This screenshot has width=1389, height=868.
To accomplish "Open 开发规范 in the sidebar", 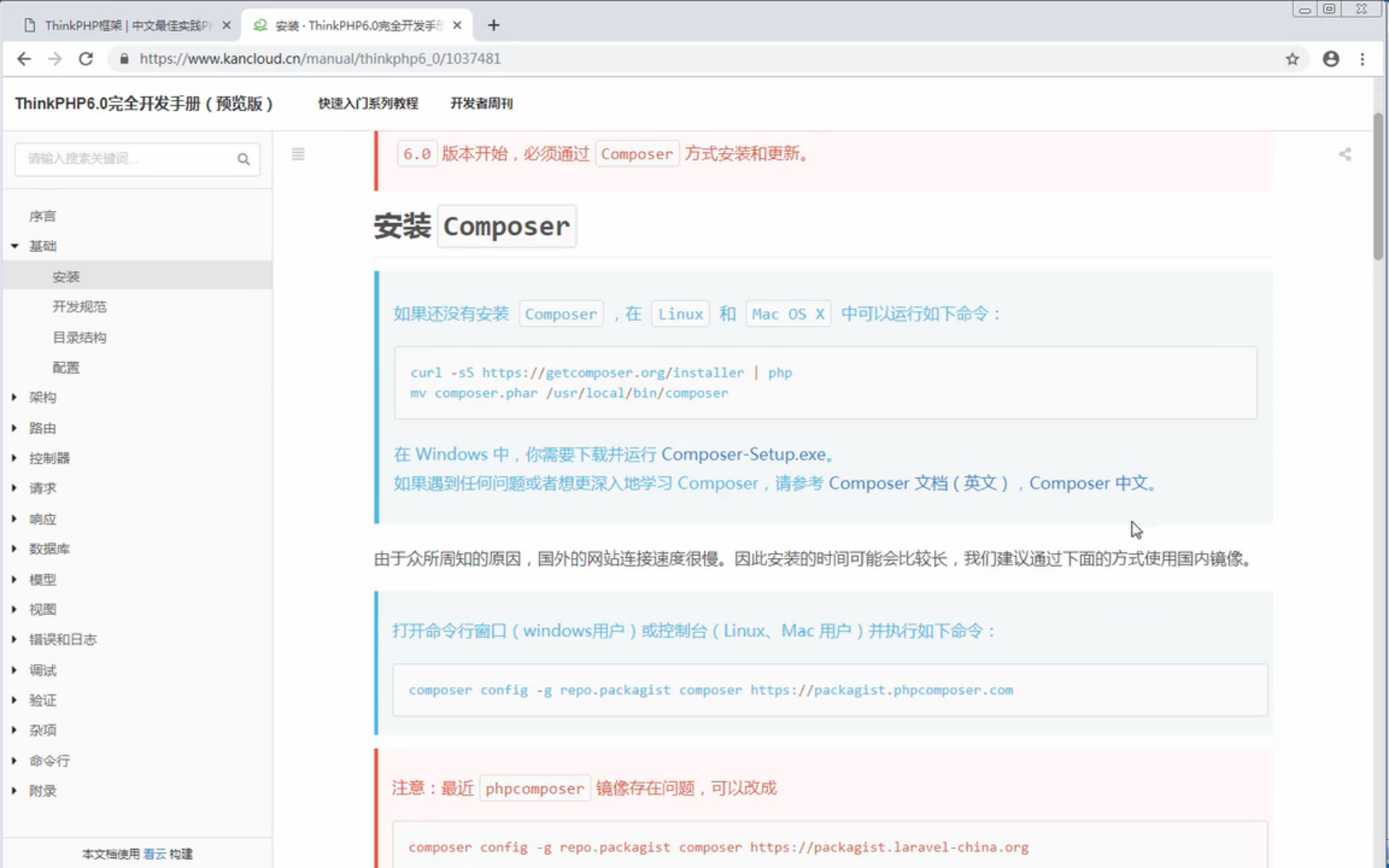I will point(79,307).
